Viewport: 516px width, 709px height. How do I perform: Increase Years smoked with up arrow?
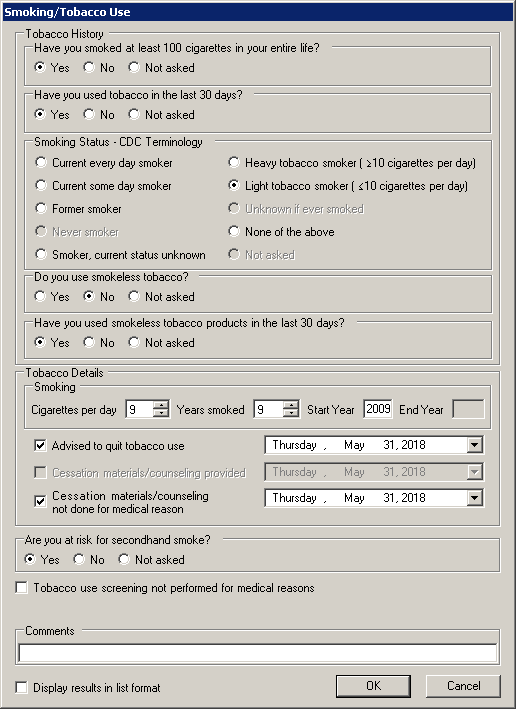coord(291,405)
